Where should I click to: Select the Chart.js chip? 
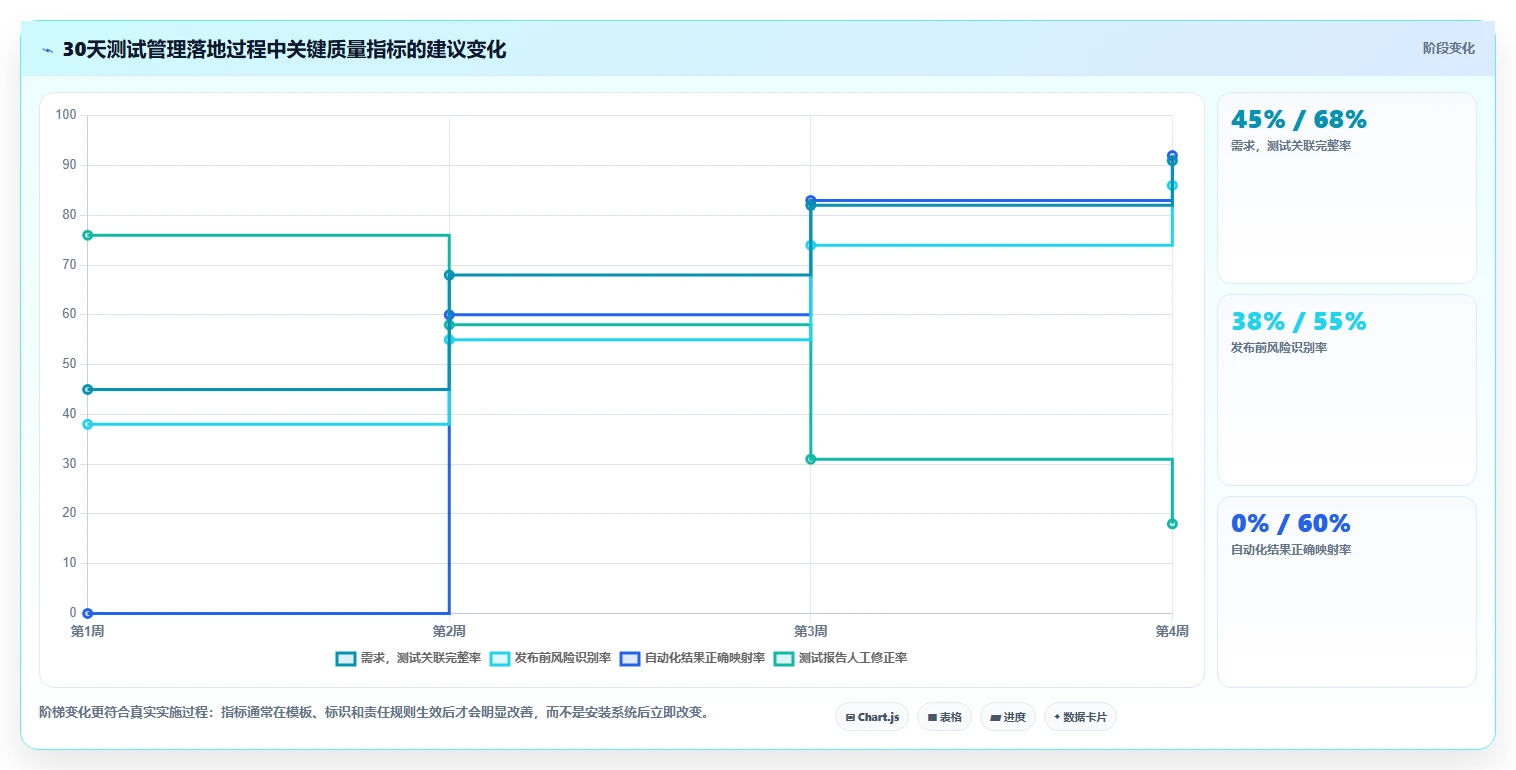click(x=872, y=717)
